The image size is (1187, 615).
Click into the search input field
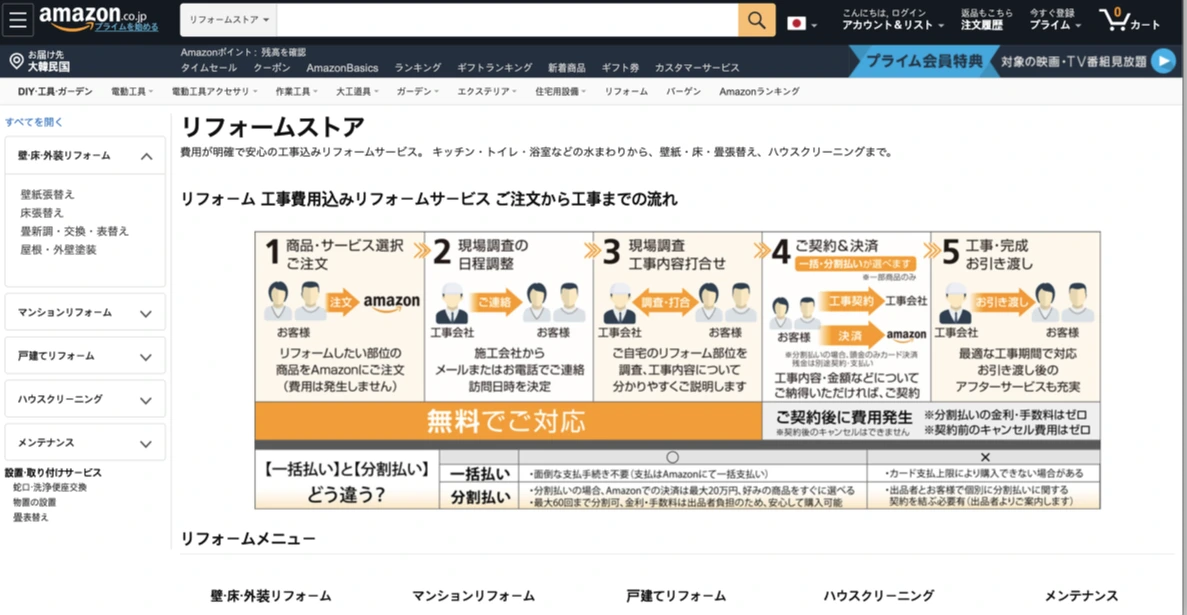(507, 20)
